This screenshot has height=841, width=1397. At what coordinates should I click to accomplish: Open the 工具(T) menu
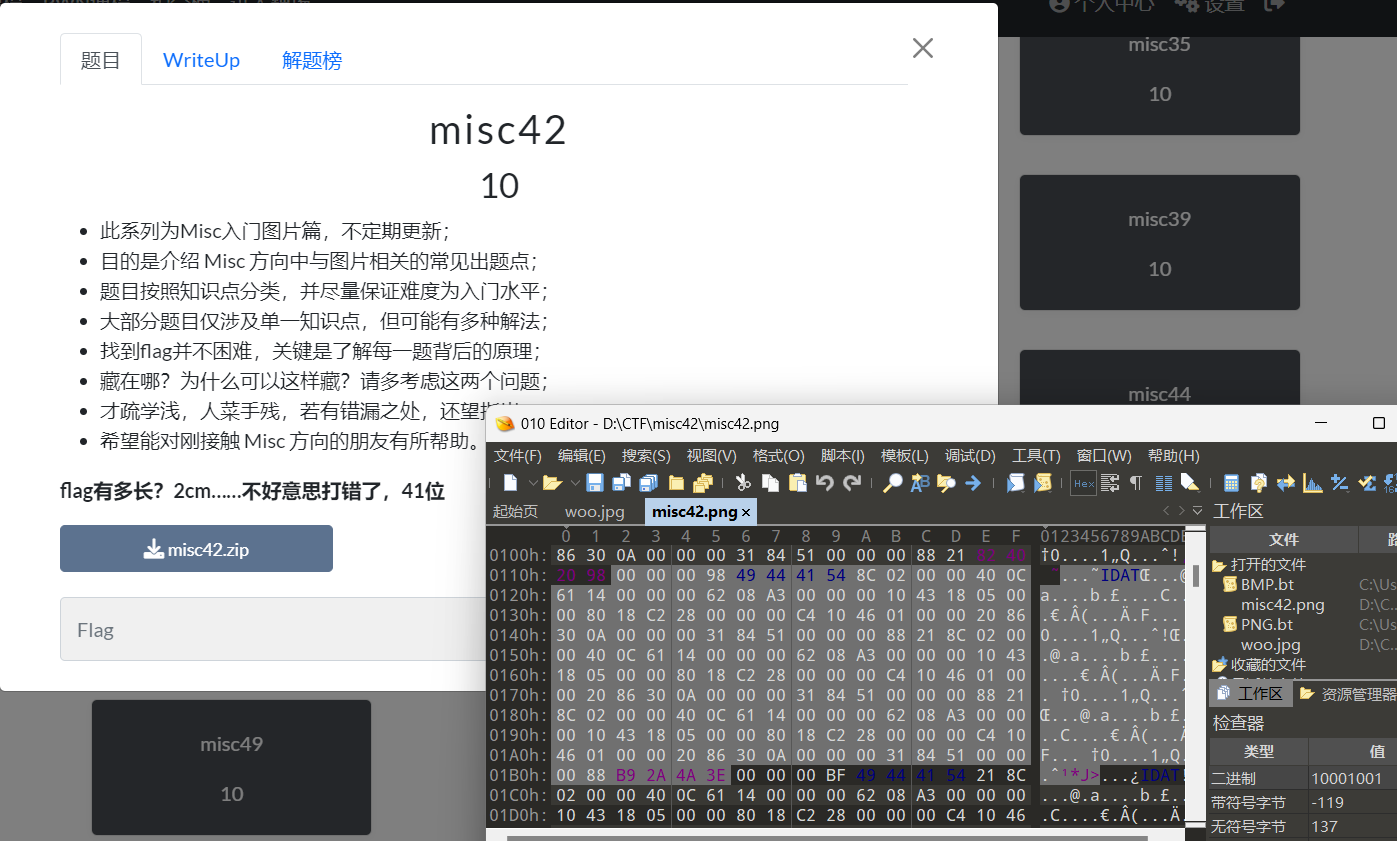point(1037,455)
